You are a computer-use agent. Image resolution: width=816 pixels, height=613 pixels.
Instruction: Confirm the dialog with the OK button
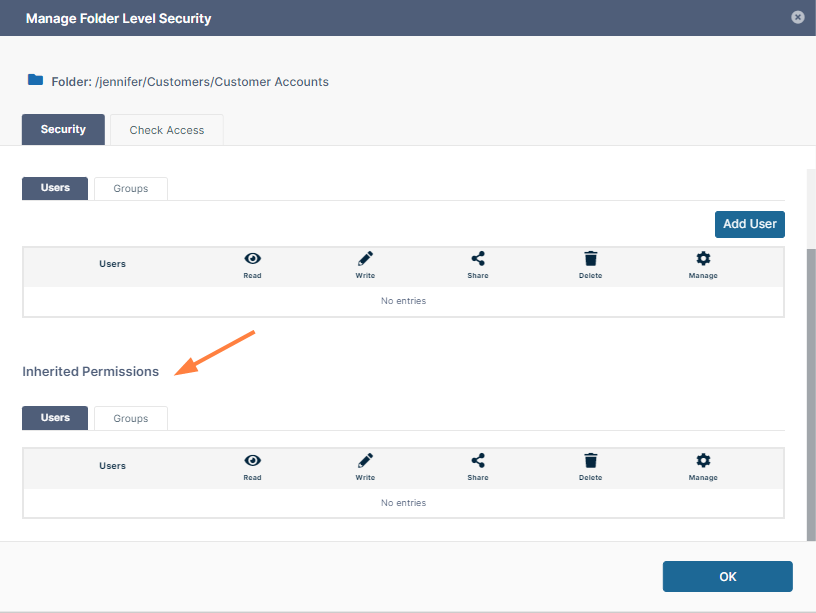click(727, 576)
